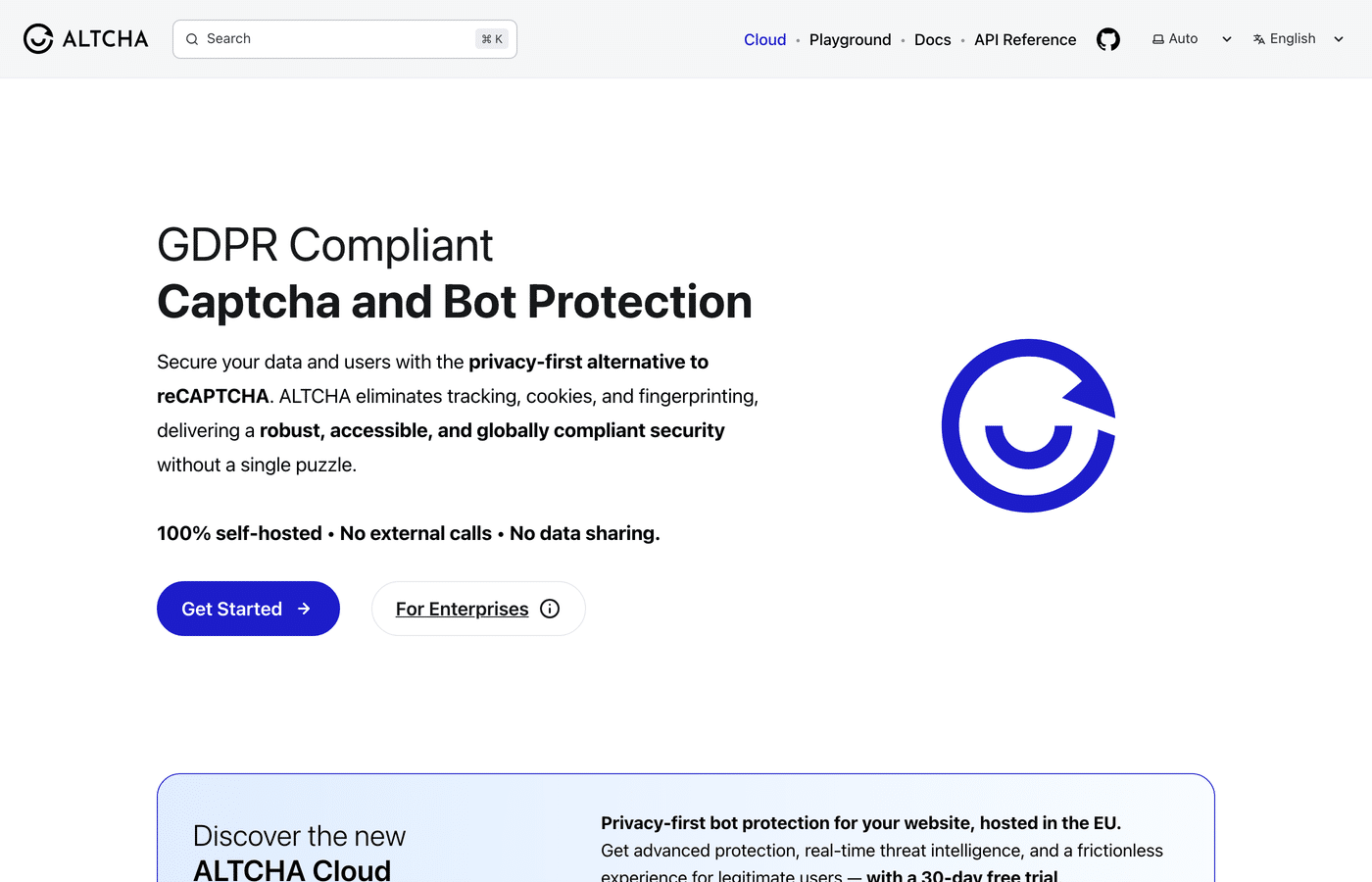The height and width of the screenshot is (882, 1372).
Task: Click the language translate icon
Action: pos(1259,39)
